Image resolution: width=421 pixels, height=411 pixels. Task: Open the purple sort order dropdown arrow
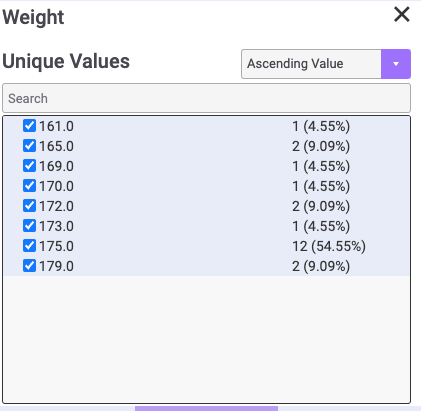tap(396, 64)
